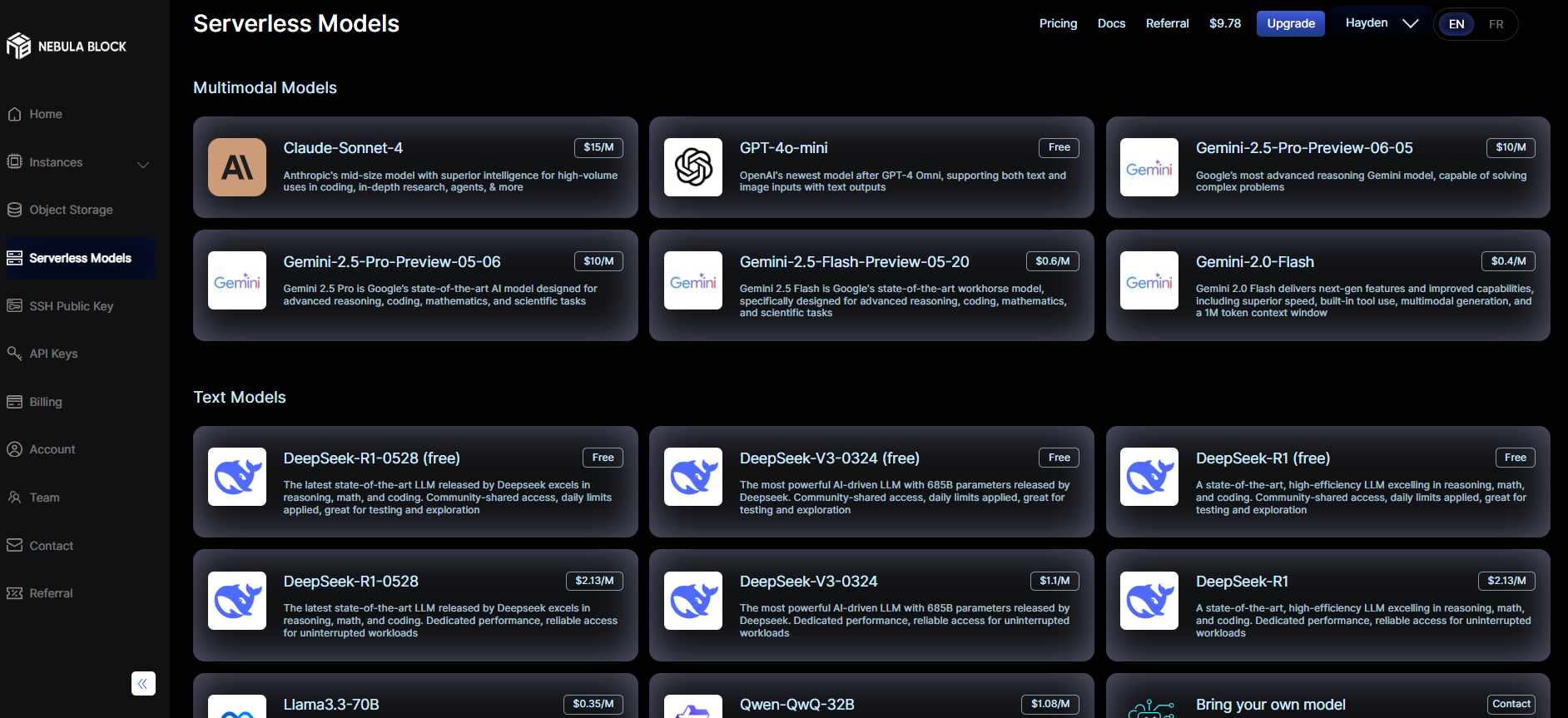Screen dimensions: 1568x718
Task: Click DeepSeek whale logo on DeepSeek-V3-0324 (free)
Action: click(x=693, y=477)
